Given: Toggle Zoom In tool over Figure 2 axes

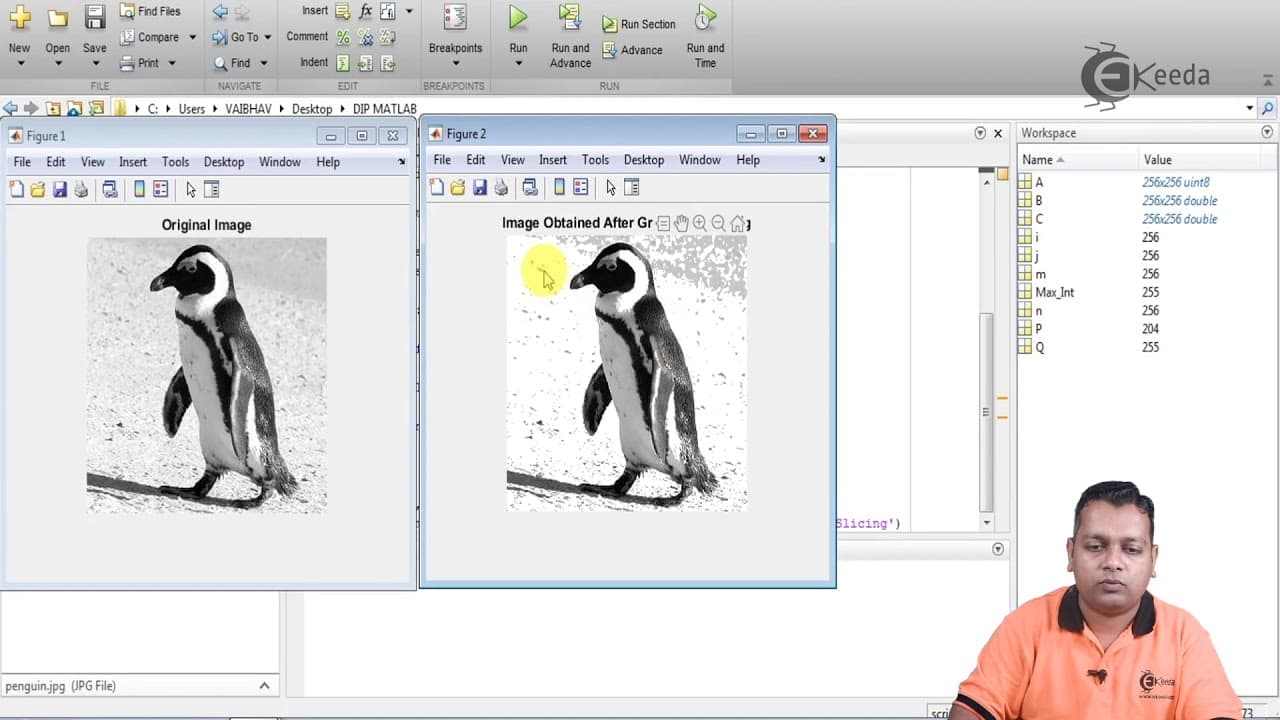Looking at the screenshot, I should coord(700,224).
